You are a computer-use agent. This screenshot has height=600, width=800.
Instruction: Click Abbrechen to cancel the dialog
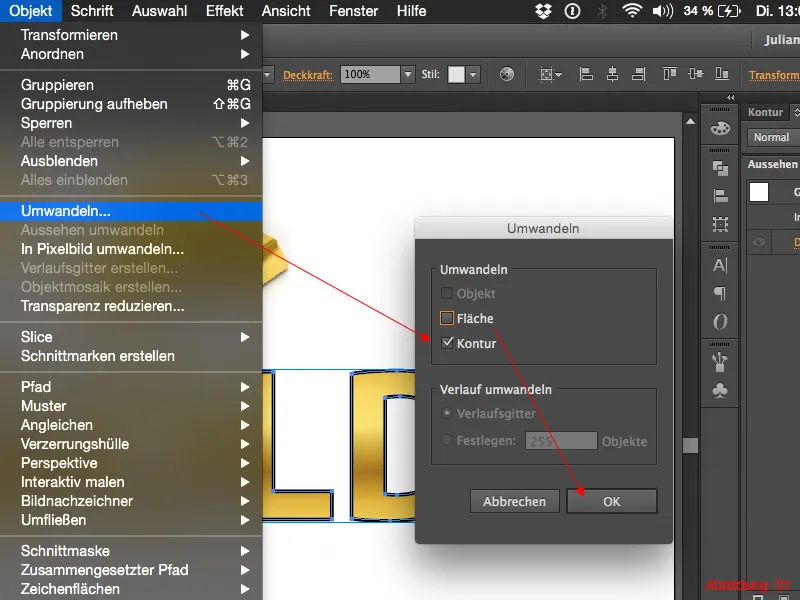point(514,502)
